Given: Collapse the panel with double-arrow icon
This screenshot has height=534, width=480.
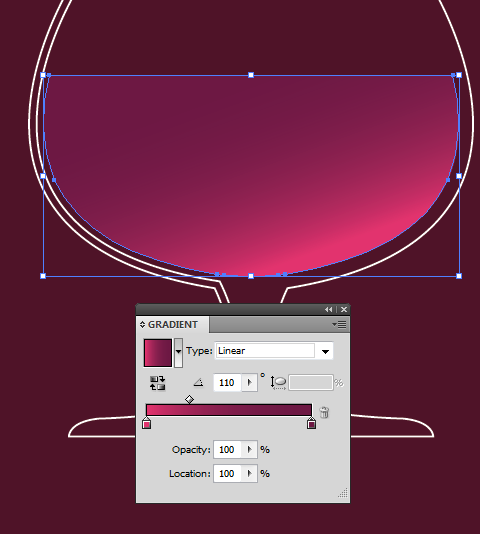Looking at the screenshot, I should 328,310.
